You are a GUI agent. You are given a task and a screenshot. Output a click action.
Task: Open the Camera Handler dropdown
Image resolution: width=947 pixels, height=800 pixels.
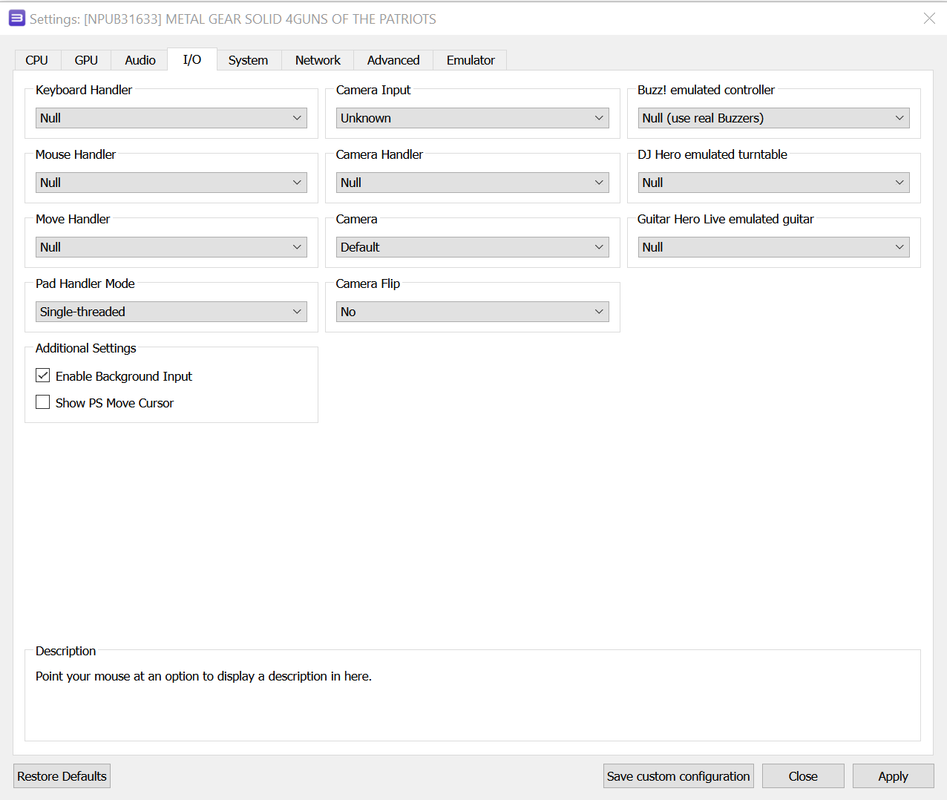click(472, 182)
